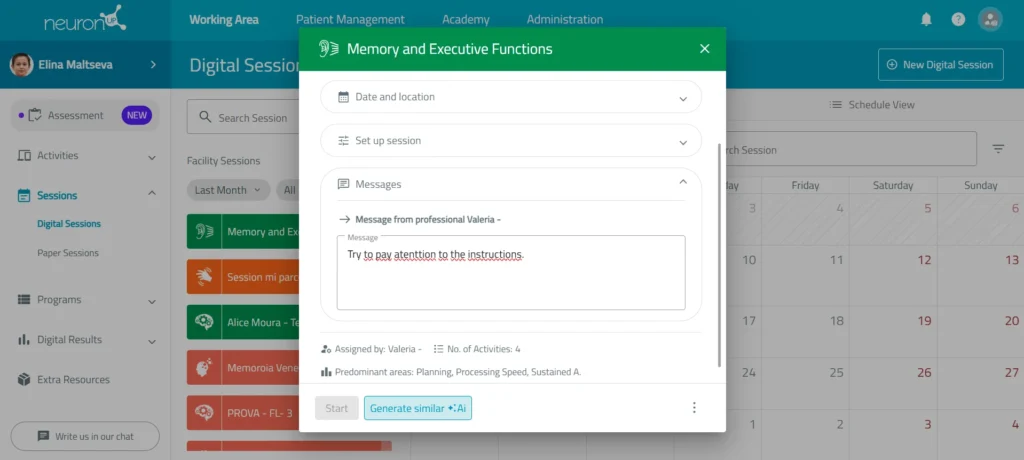Expand the Set up session section
1024x460 pixels.
tap(511, 141)
